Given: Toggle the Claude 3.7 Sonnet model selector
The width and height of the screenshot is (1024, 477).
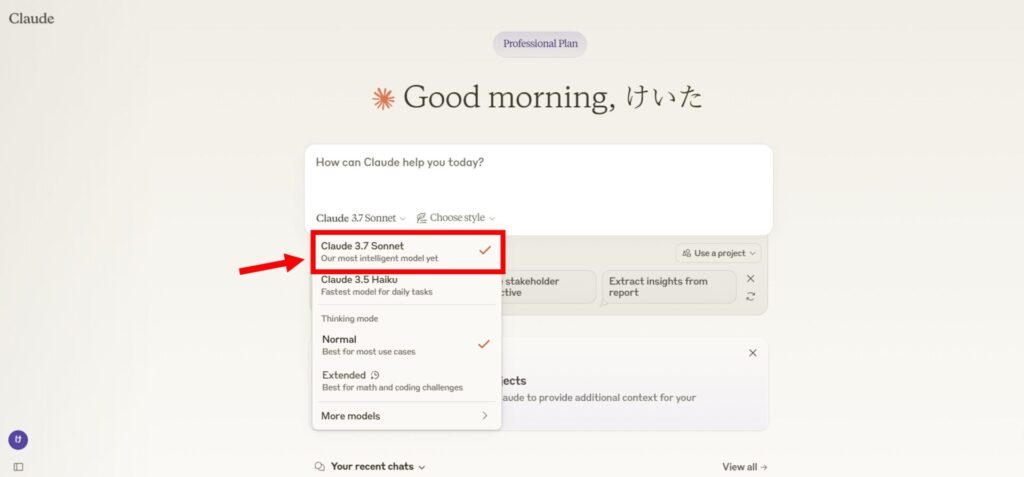Looking at the screenshot, I should coord(361,218).
